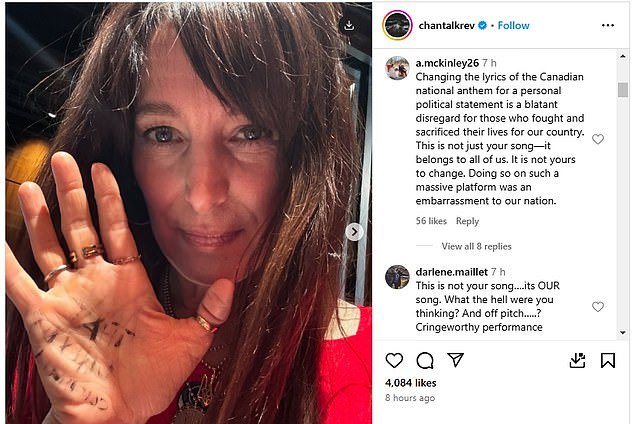Follow the chantalkrev account
Screen dimensions: 634x424
tap(513, 25)
